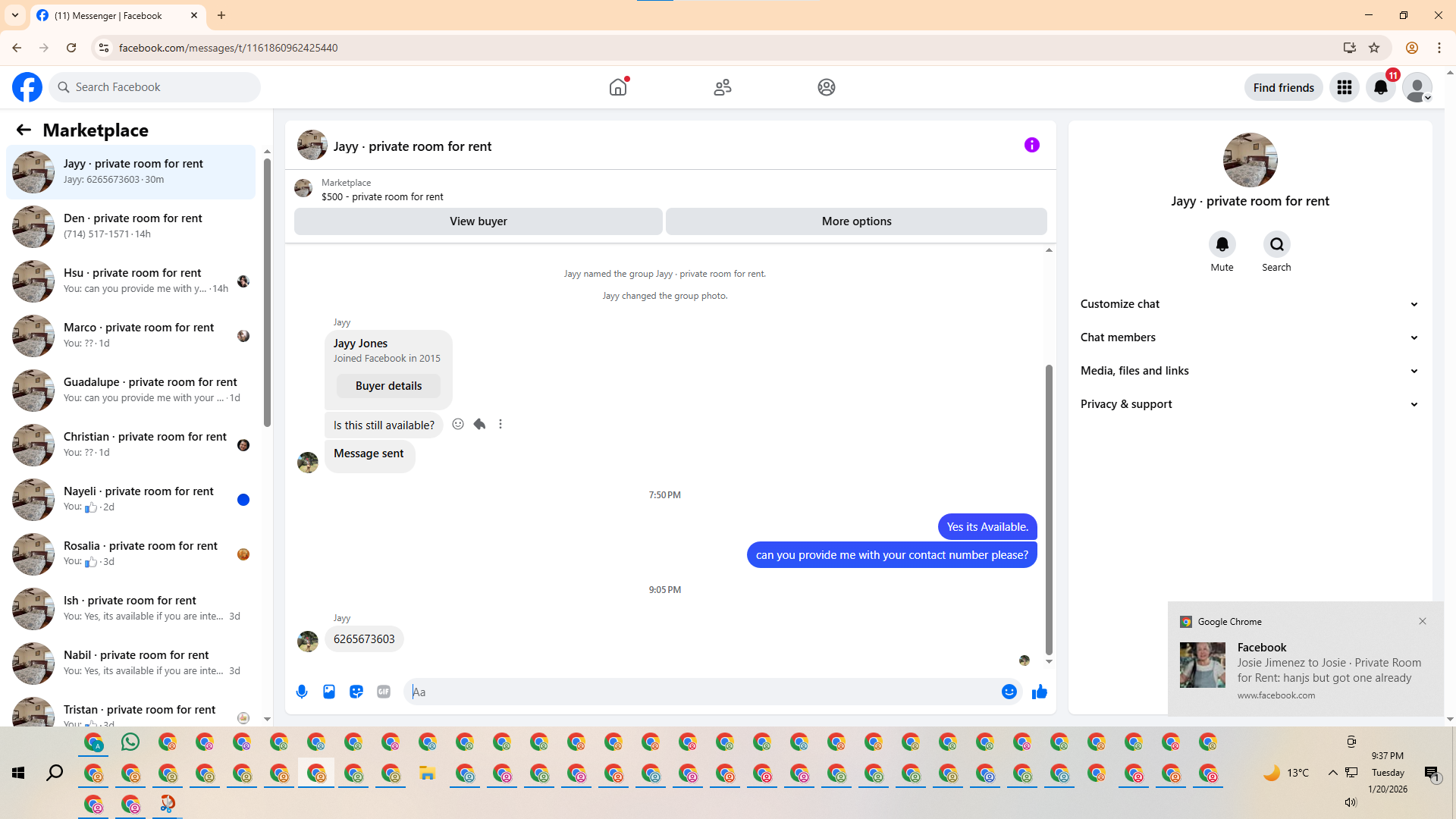Open Chrome's three-dot menu
Screen dimensions: 1456x819
(x=1439, y=48)
